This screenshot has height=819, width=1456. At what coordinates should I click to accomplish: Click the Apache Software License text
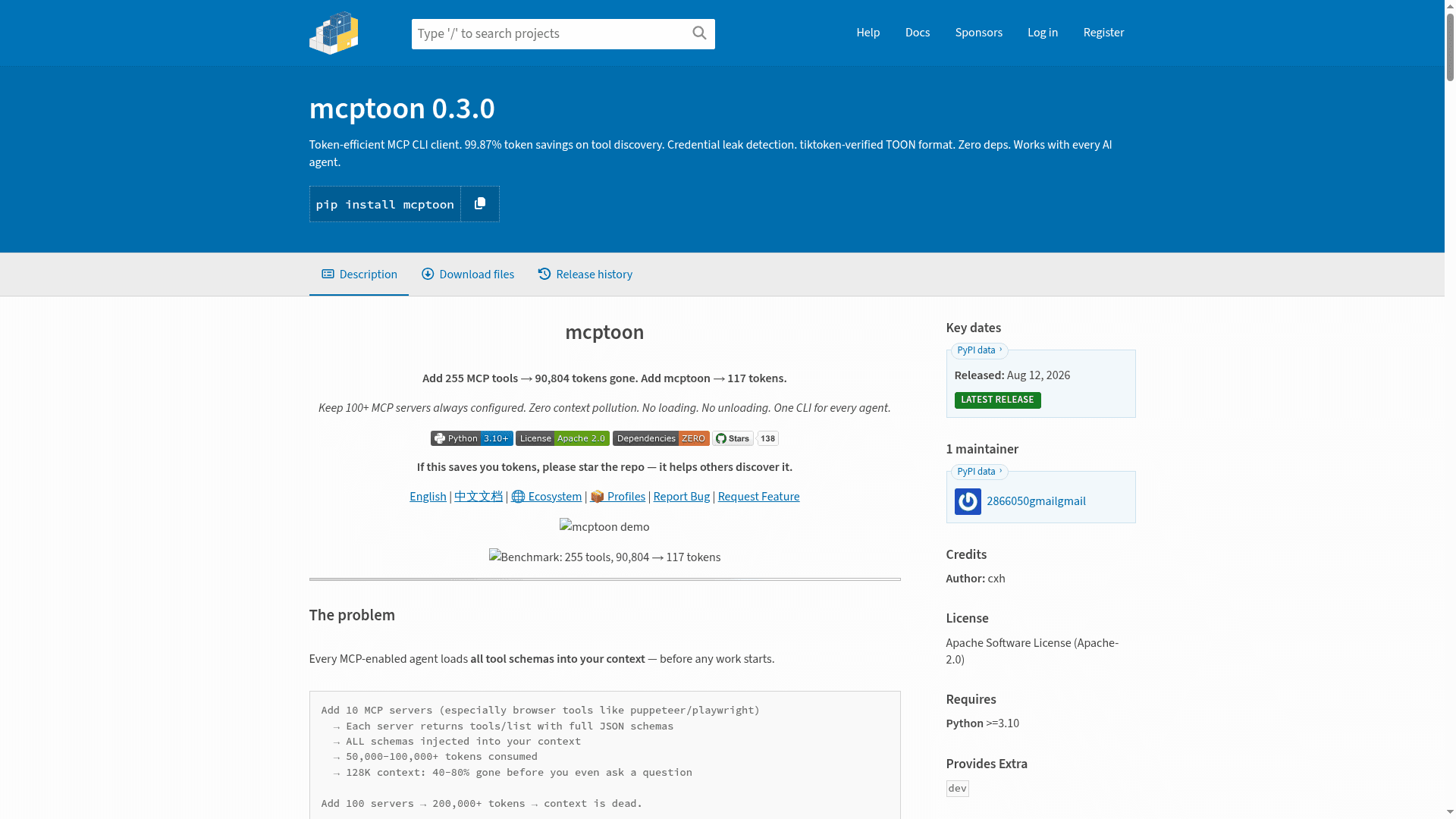pos(1032,651)
